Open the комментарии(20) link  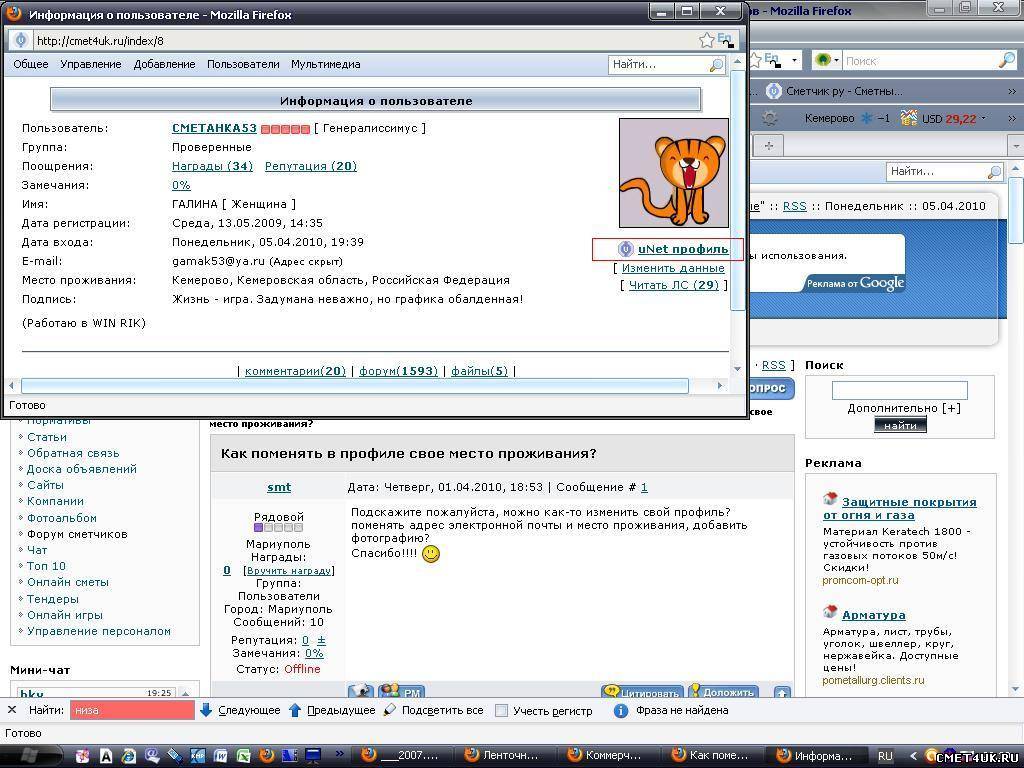[295, 371]
